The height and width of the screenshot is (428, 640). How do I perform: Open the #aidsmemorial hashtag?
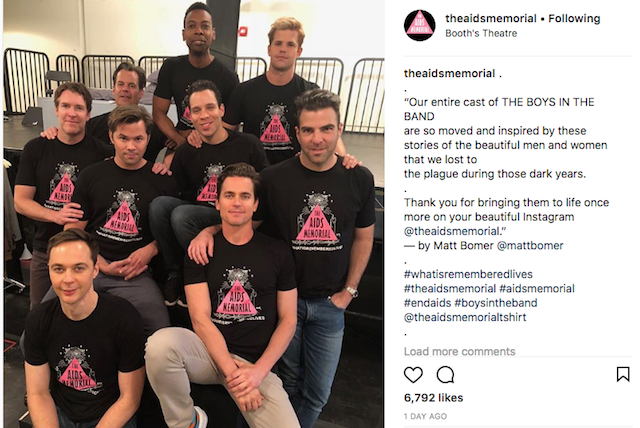[537, 288]
